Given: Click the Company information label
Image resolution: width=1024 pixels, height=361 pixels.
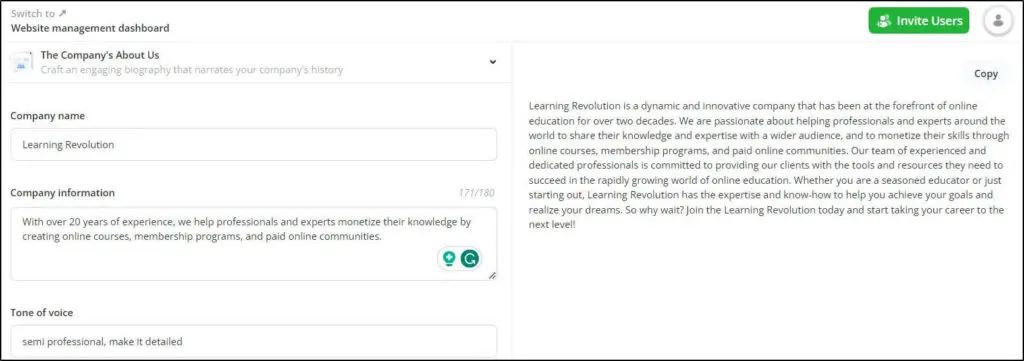Looking at the screenshot, I should point(63,193).
